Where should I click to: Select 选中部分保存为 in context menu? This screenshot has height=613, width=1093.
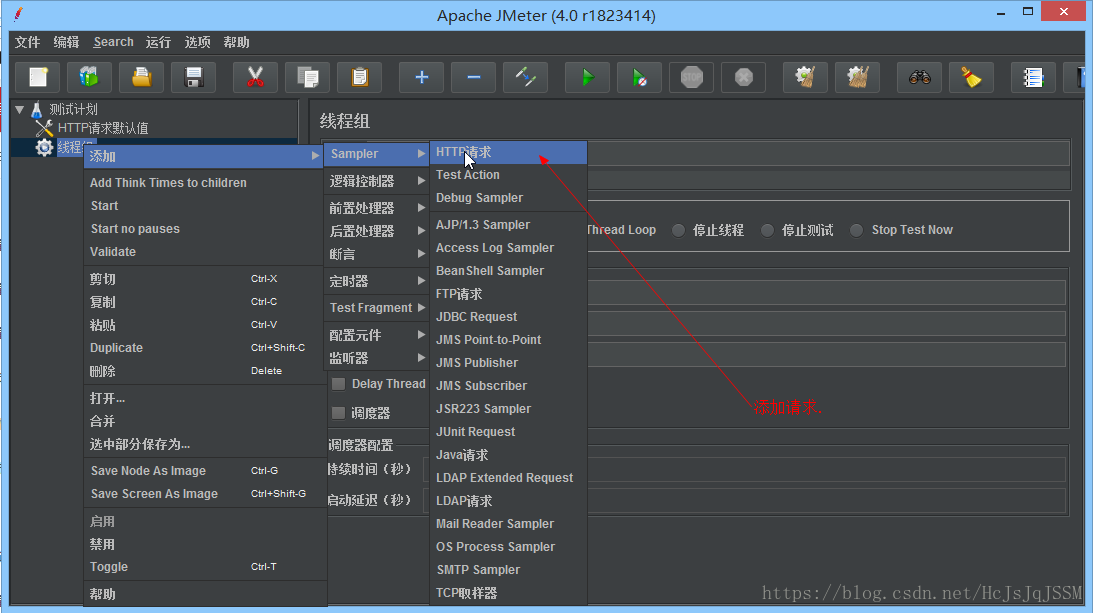[205, 444]
